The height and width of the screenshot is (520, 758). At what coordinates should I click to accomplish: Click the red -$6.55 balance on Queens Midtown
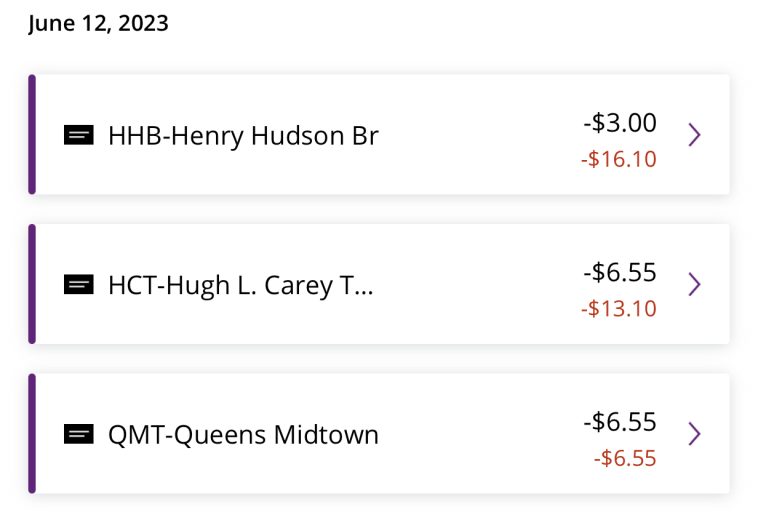(x=625, y=458)
